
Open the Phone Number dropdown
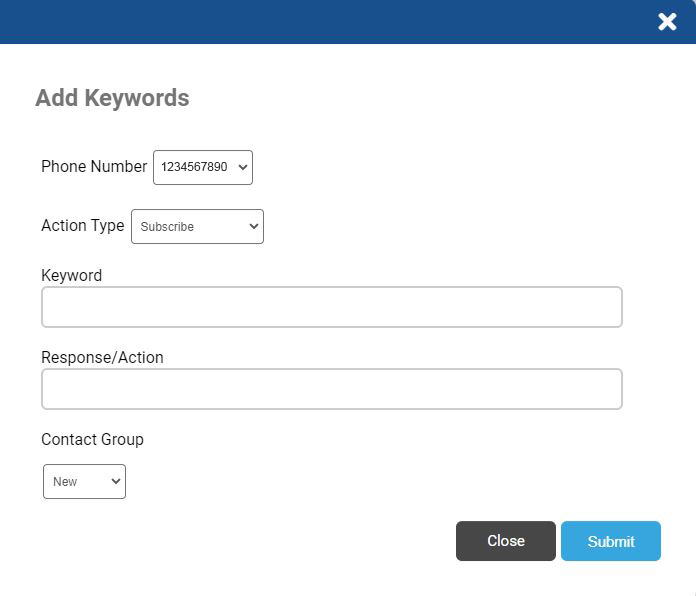click(203, 167)
